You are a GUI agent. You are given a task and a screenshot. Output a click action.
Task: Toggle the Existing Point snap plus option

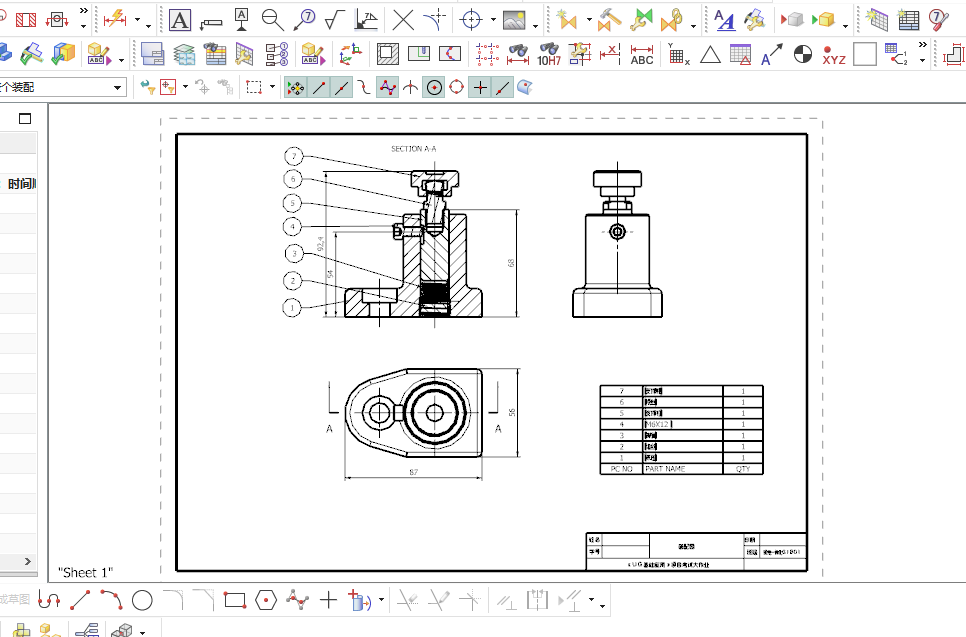point(480,88)
